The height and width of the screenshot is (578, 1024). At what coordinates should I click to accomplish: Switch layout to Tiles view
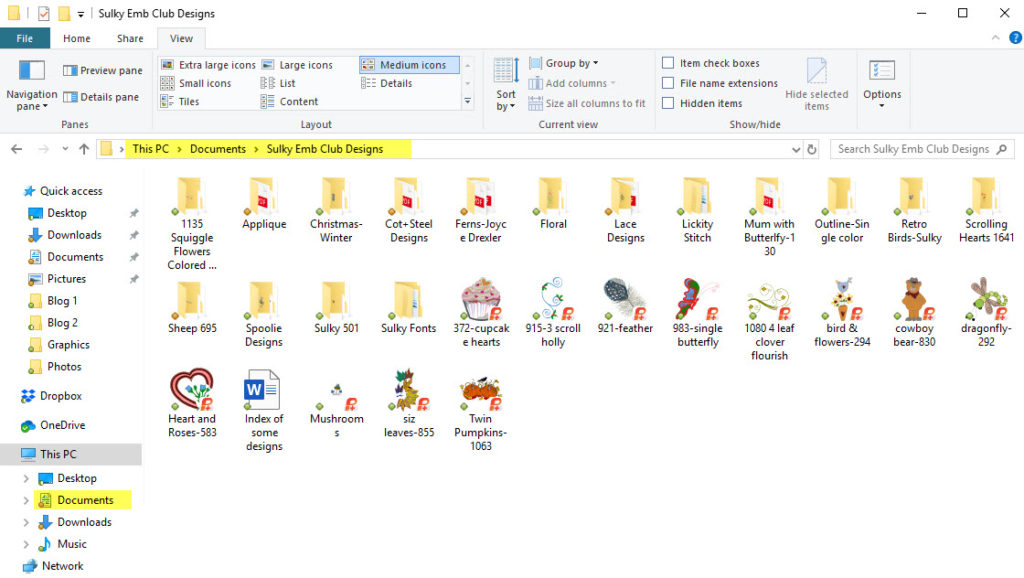pos(180,101)
